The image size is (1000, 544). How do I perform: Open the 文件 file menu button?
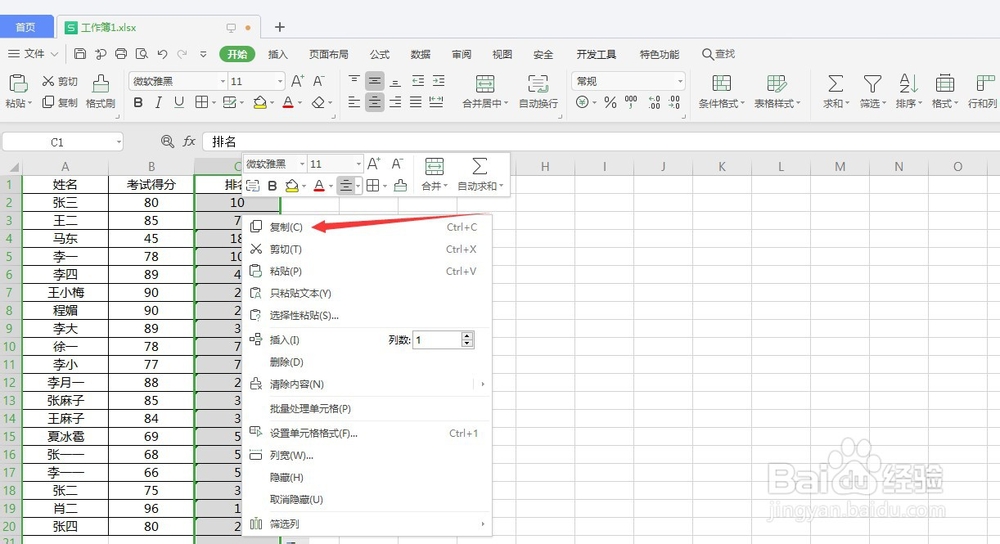[x=33, y=54]
